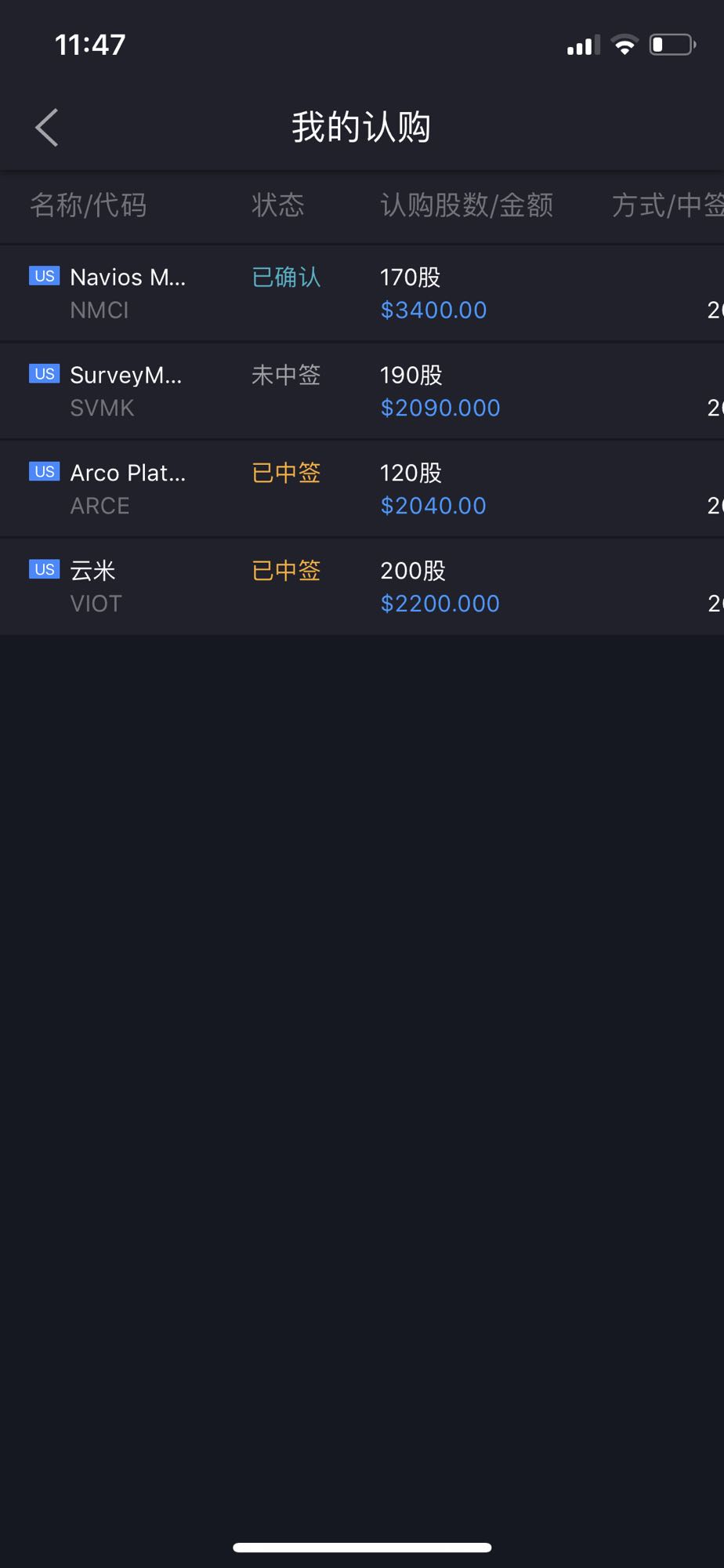724x1568 pixels.
Task: Tap the US badge beside Arco Plat
Action: (x=45, y=471)
